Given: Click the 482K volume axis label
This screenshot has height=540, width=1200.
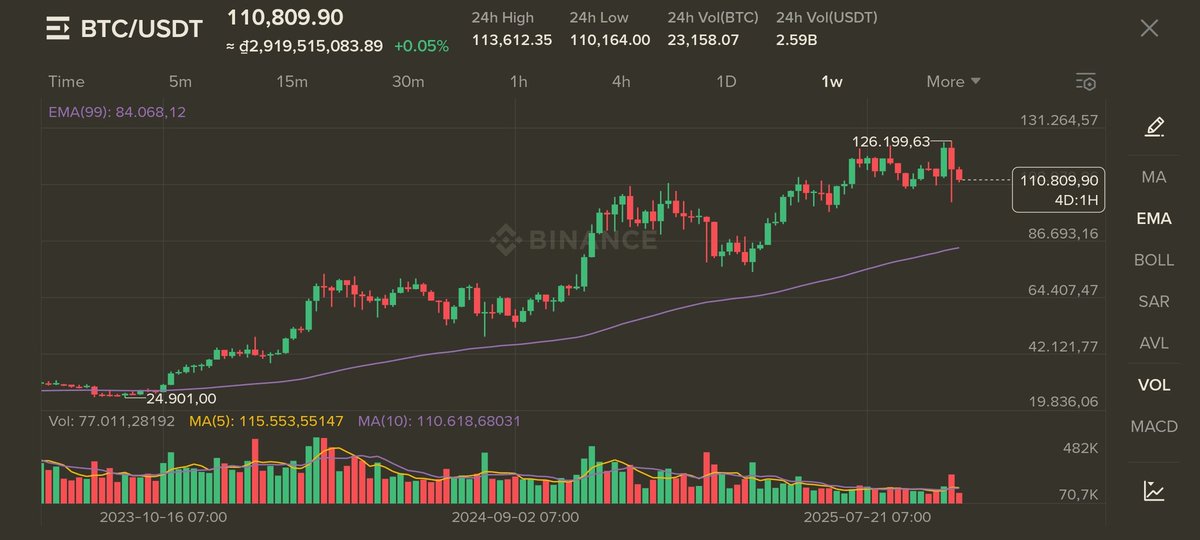Looking at the screenshot, I should pyautogui.click(x=1080, y=448).
